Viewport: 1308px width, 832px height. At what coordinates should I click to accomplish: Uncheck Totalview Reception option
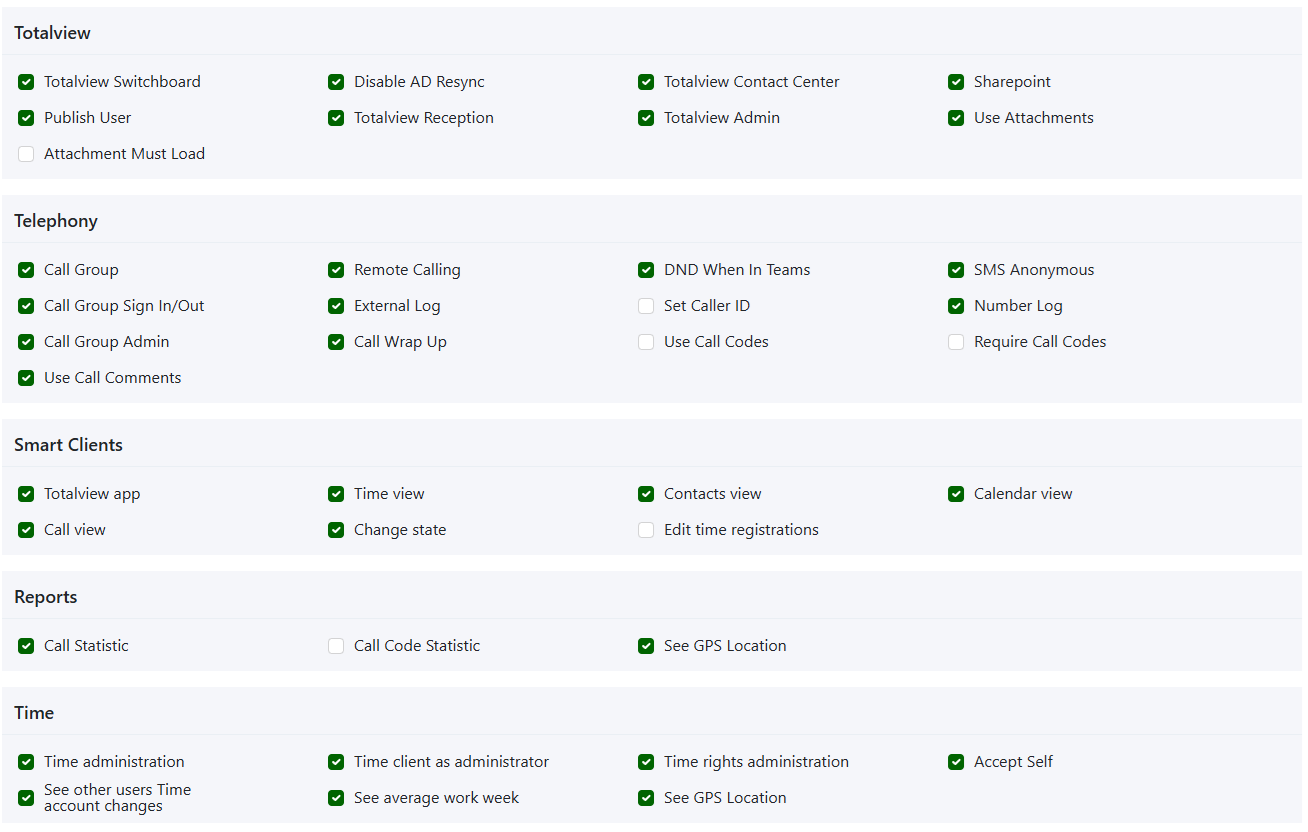tap(336, 118)
